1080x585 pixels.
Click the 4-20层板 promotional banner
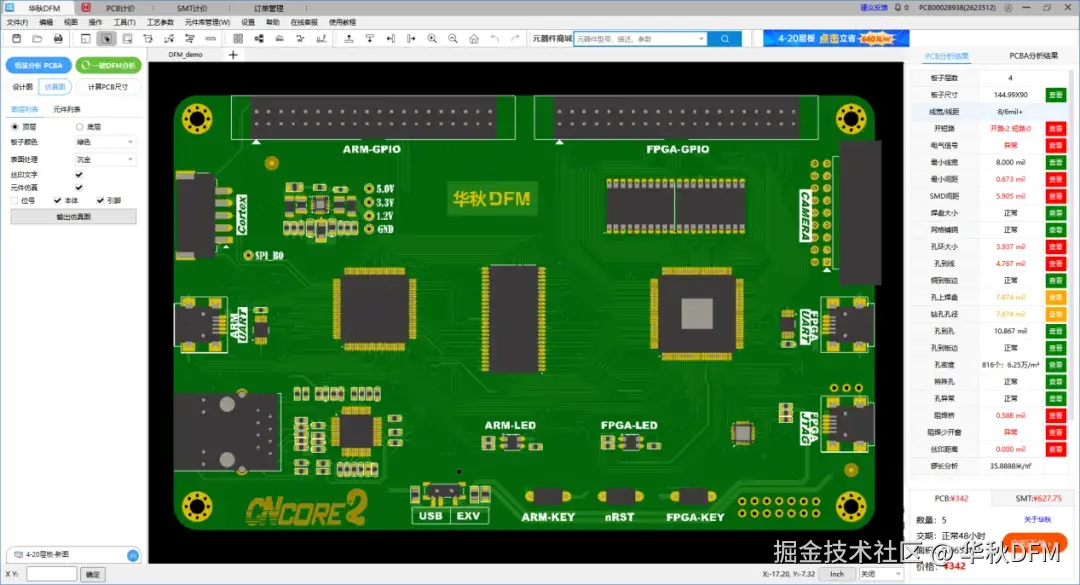pos(836,39)
